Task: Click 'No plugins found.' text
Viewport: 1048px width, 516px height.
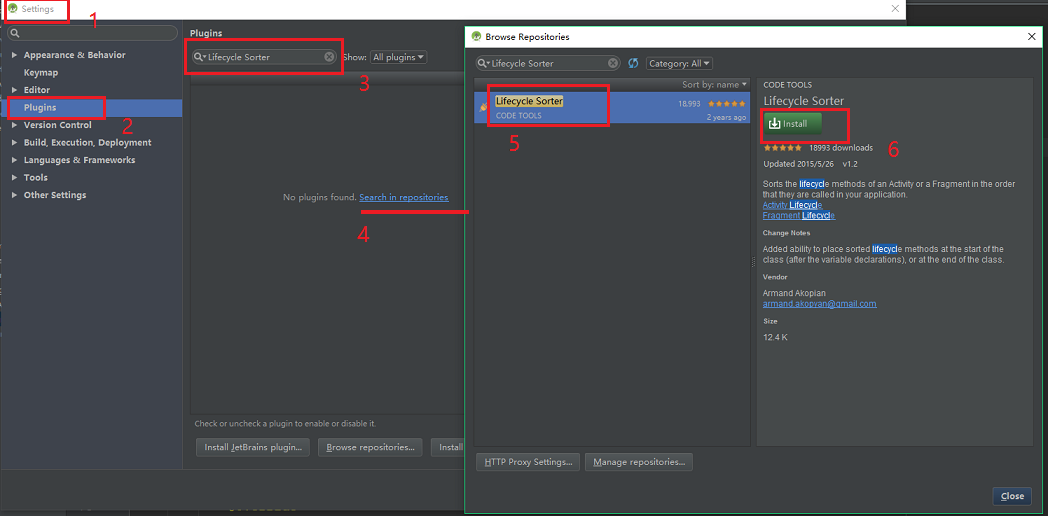Action: click(320, 197)
